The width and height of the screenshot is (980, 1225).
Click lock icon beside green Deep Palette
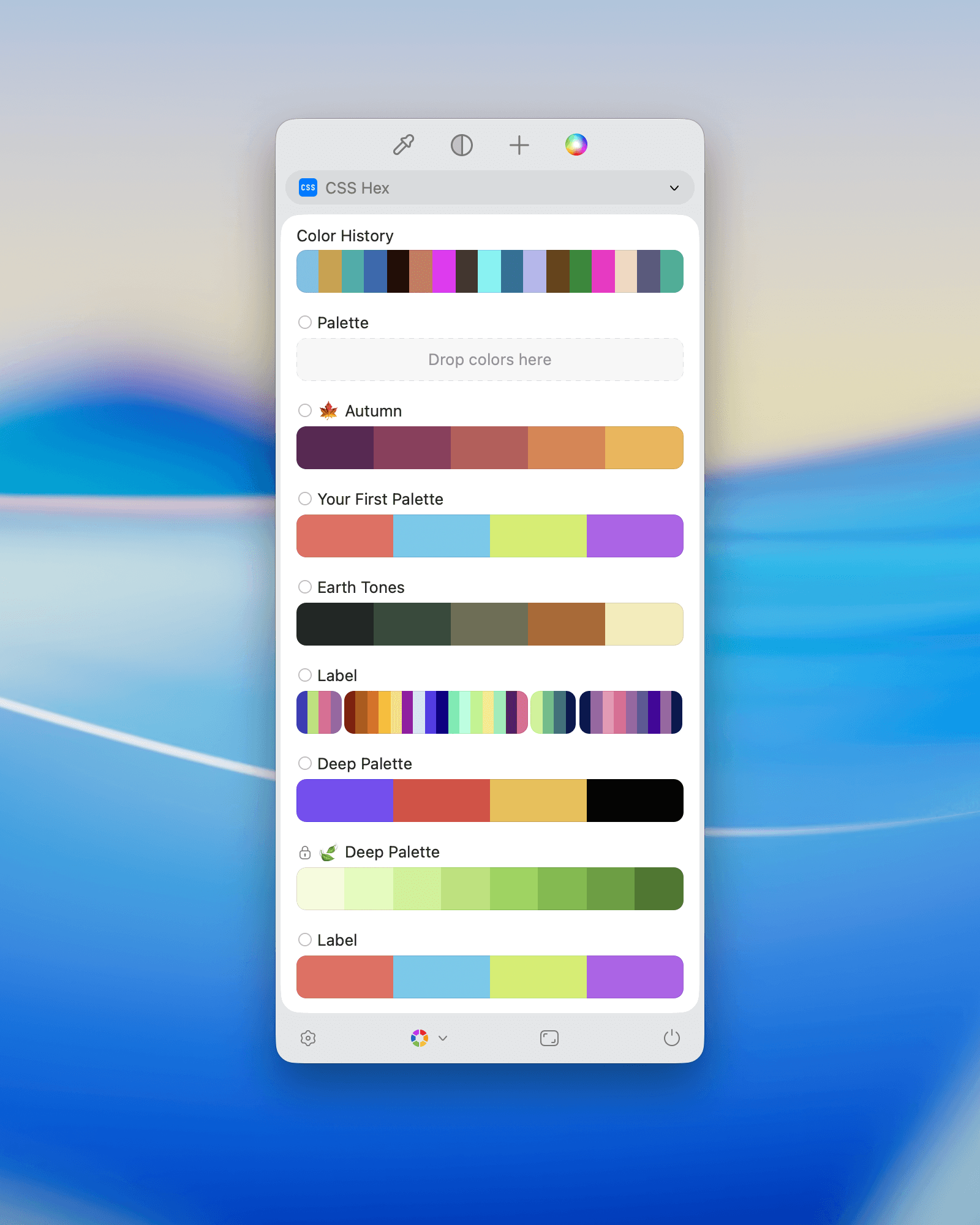305,852
